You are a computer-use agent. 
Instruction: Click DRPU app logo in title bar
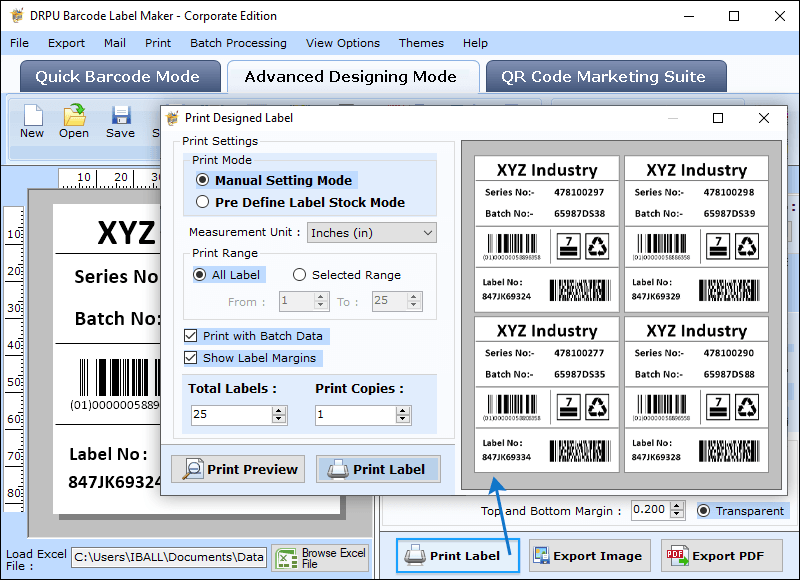17,15
